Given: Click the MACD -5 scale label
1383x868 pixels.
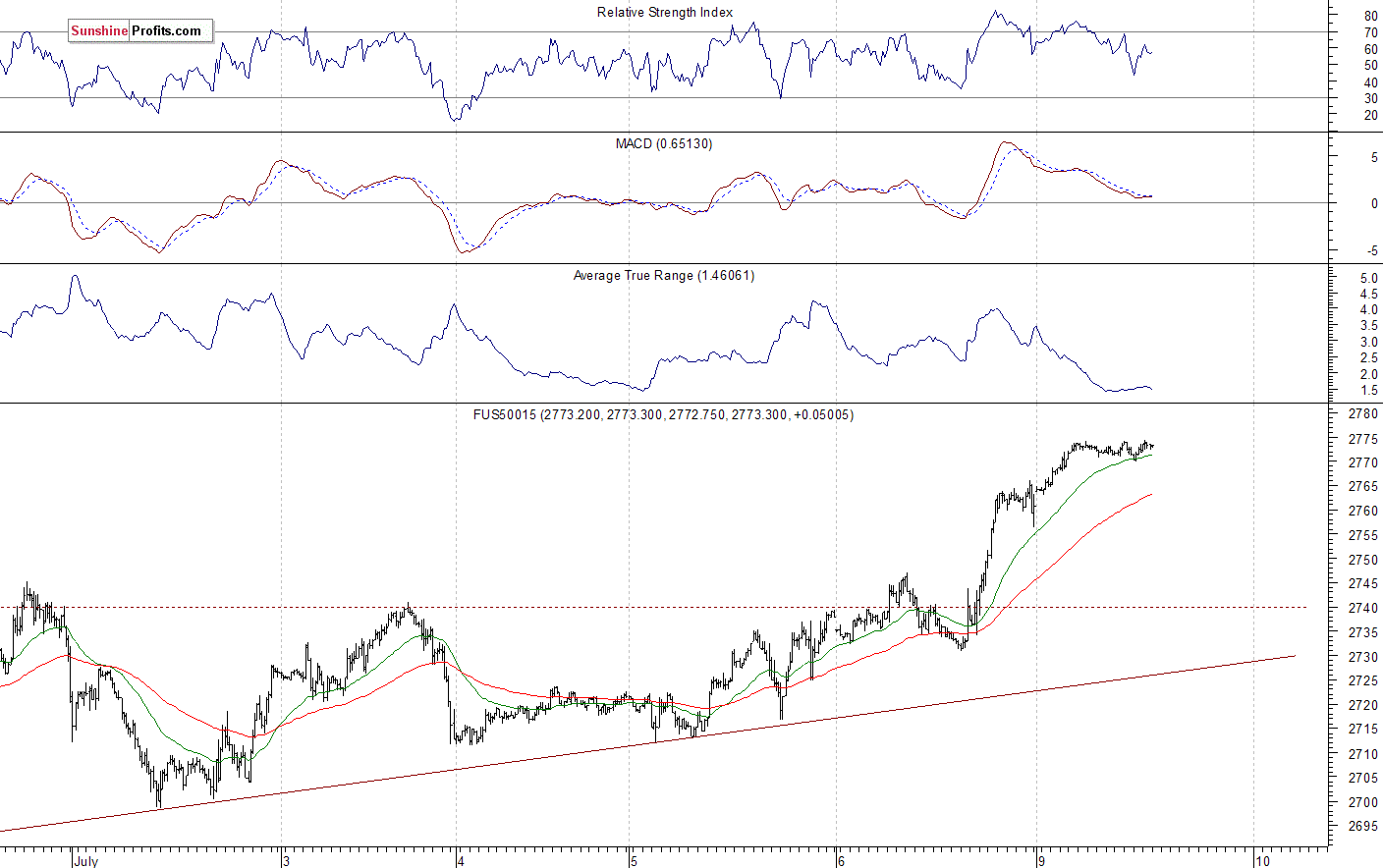Looking at the screenshot, I should (1372, 251).
